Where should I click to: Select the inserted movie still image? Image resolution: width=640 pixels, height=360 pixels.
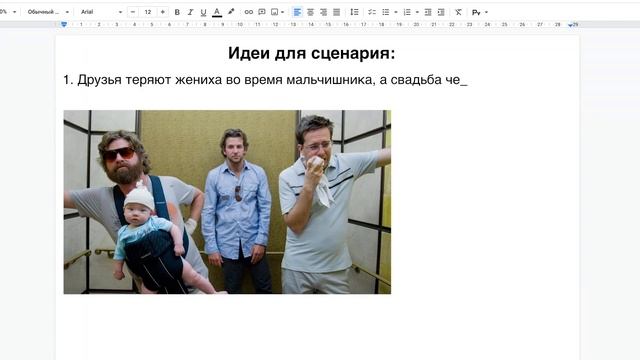coord(227,202)
